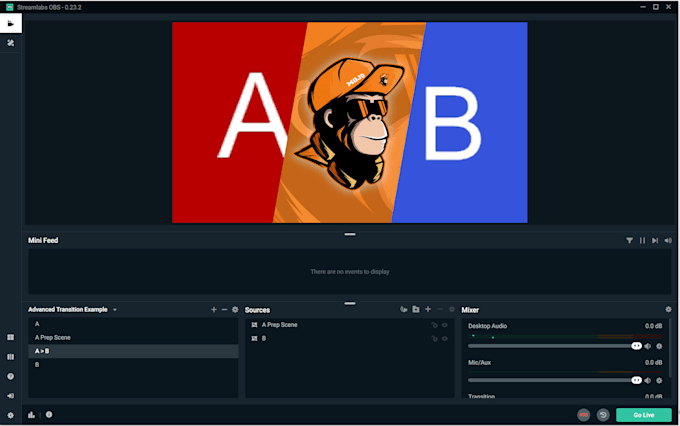Viewport: 680px width, 426px height.
Task: Add a new scene with the plus icon
Action: click(x=213, y=309)
